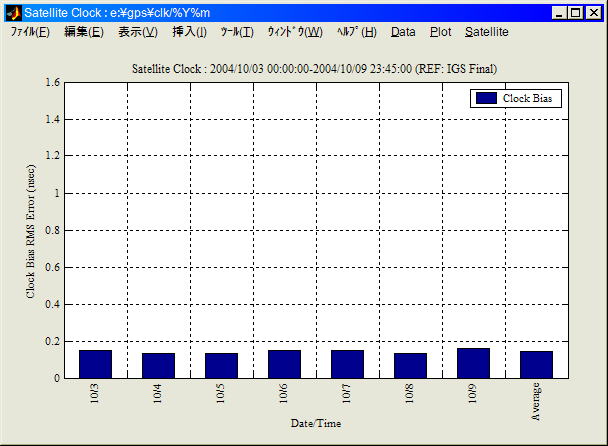The width and height of the screenshot is (608, 446).
Task: Click the blue Clock Bias legend swatch
Action: (x=486, y=98)
